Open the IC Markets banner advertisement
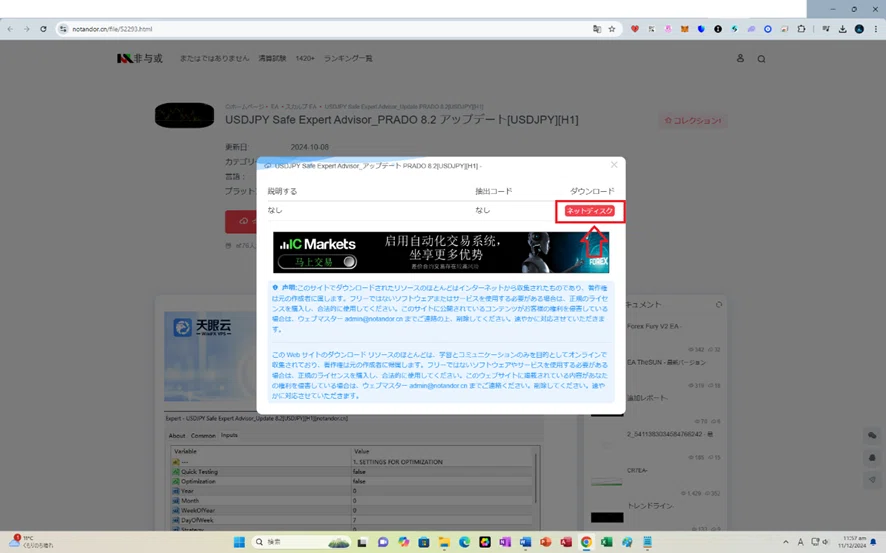Viewport: 886px width, 553px height. click(441, 252)
